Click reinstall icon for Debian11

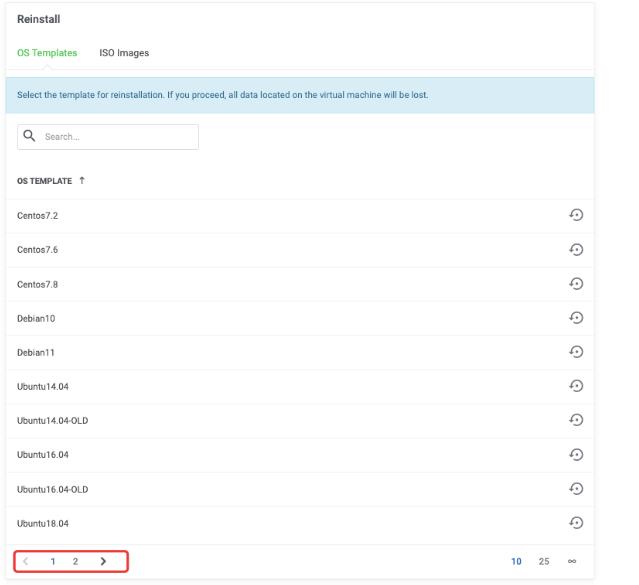coord(576,351)
